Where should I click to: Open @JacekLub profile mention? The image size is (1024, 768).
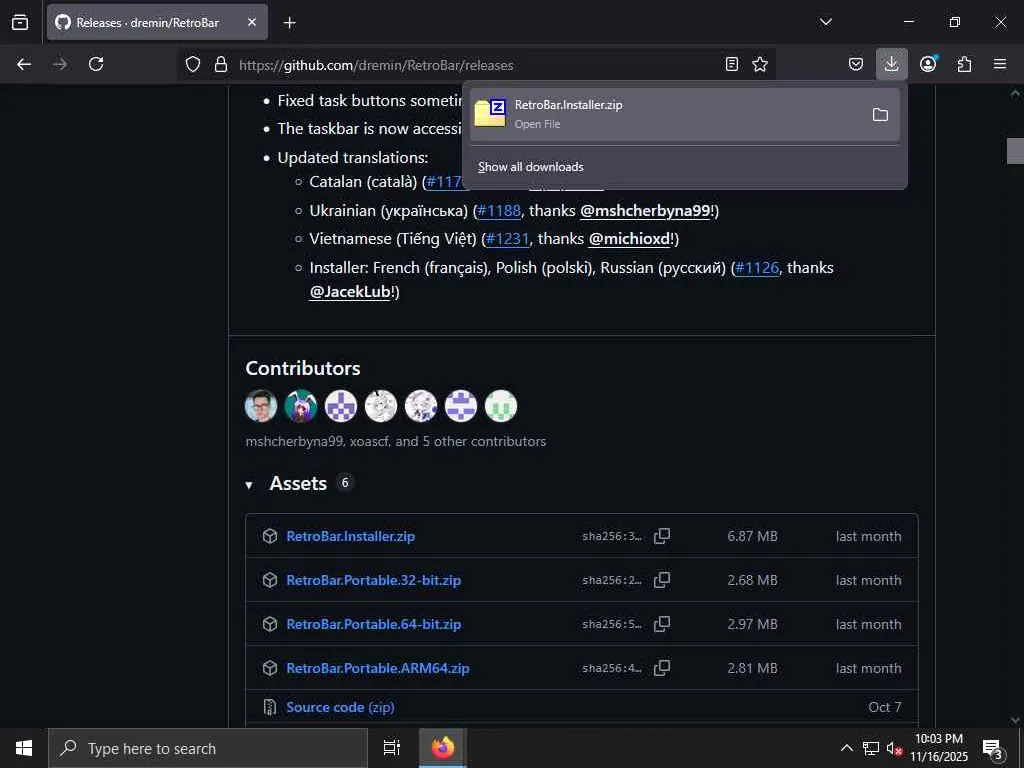pyautogui.click(x=350, y=291)
